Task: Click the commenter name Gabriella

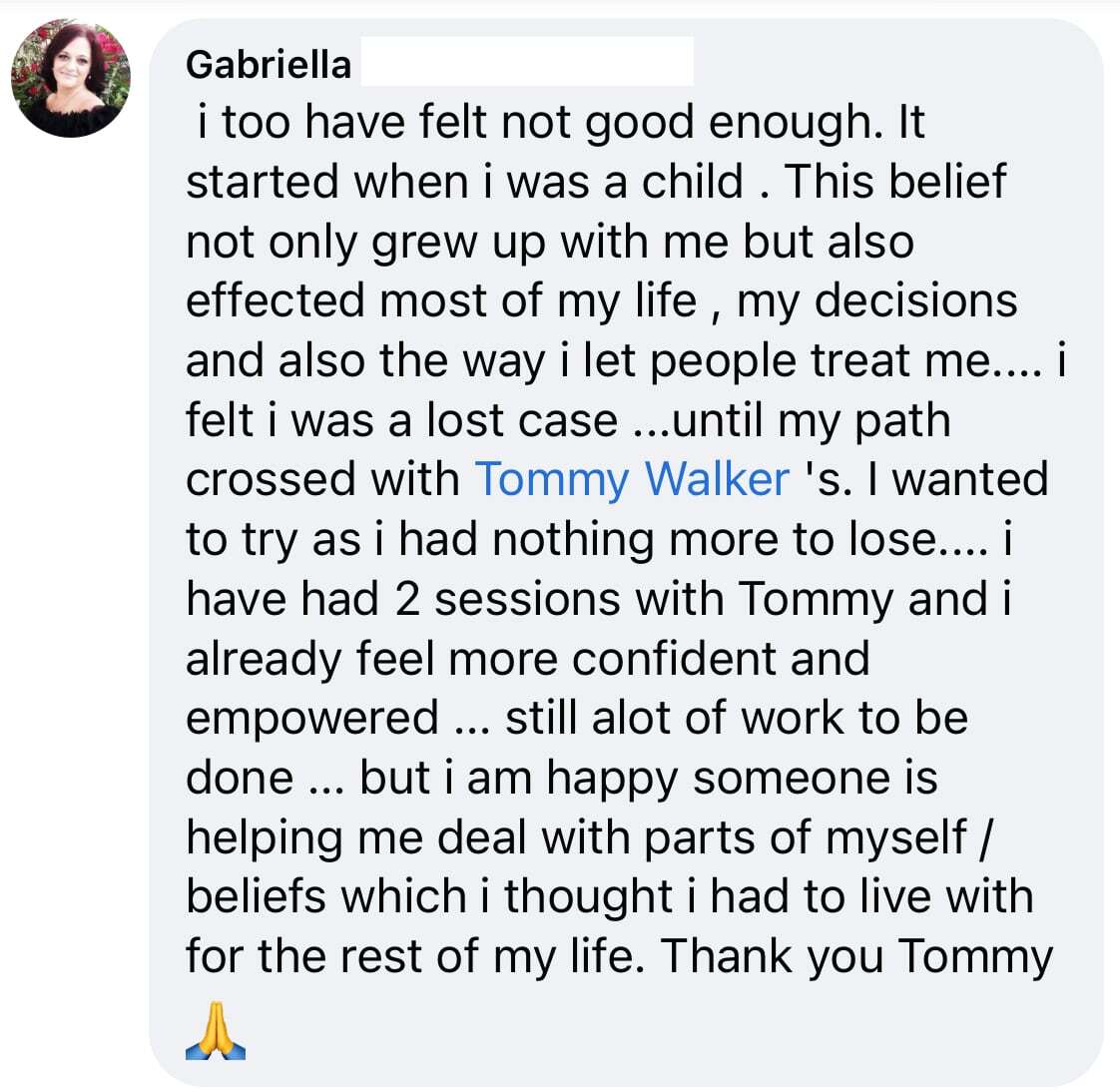Action: pos(269,65)
